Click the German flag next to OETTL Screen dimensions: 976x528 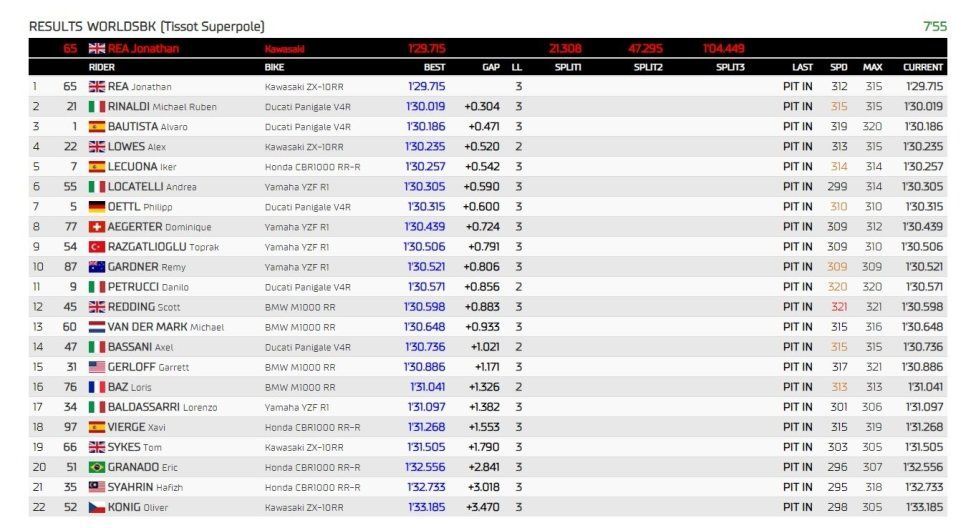point(96,207)
